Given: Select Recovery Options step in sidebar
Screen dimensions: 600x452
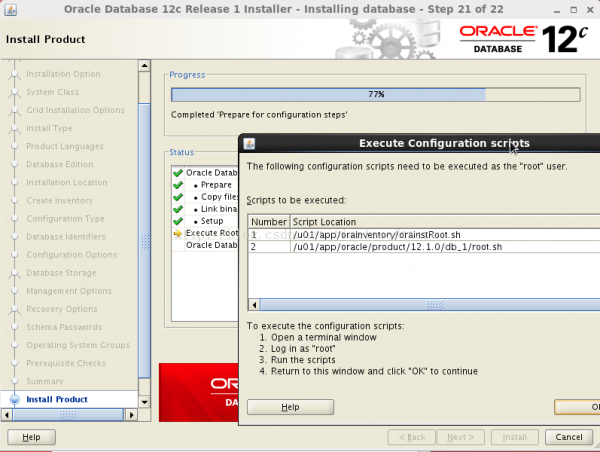Looking at the screenshot, I should (62, 309).
